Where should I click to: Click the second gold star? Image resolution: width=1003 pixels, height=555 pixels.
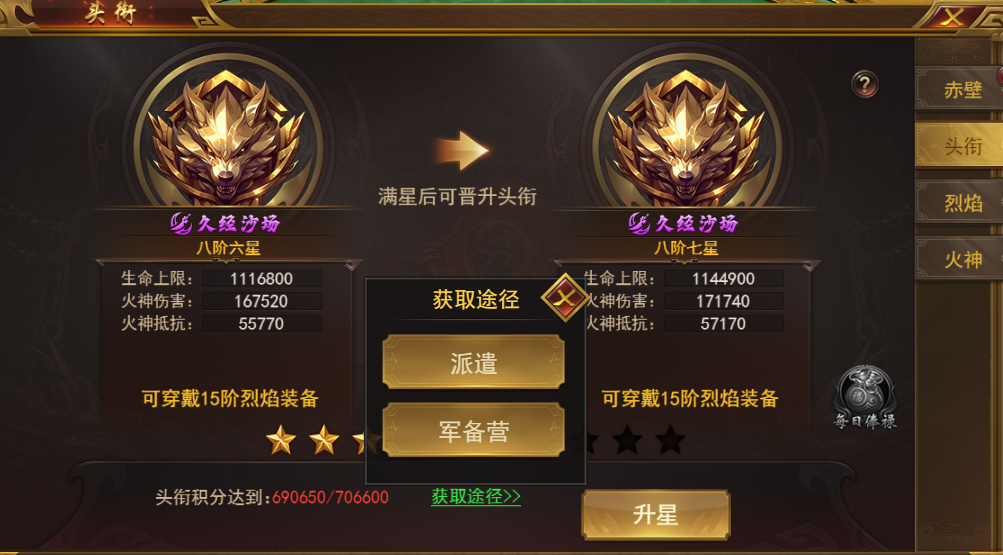coord(324,440)
